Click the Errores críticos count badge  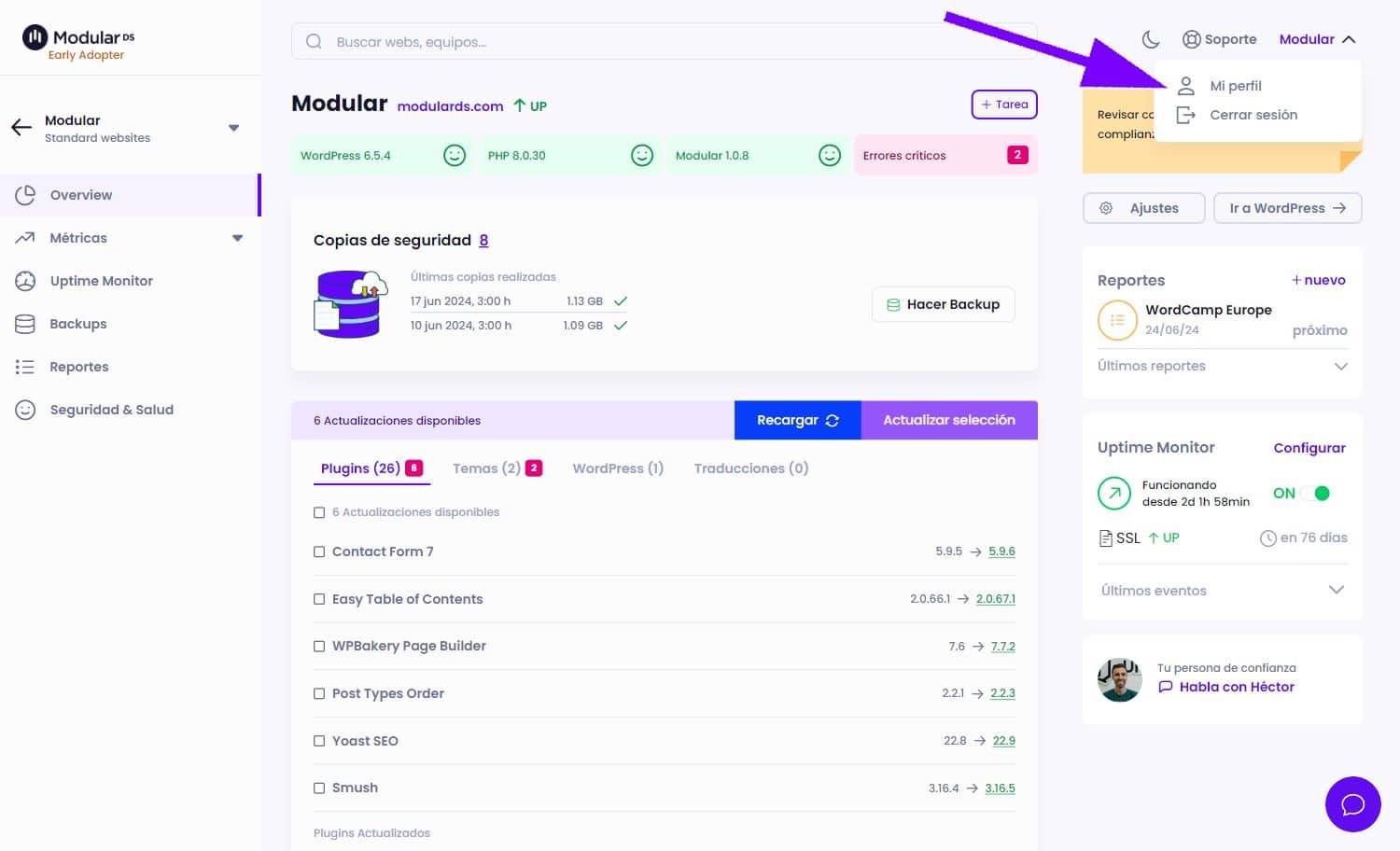(1017, 155)
